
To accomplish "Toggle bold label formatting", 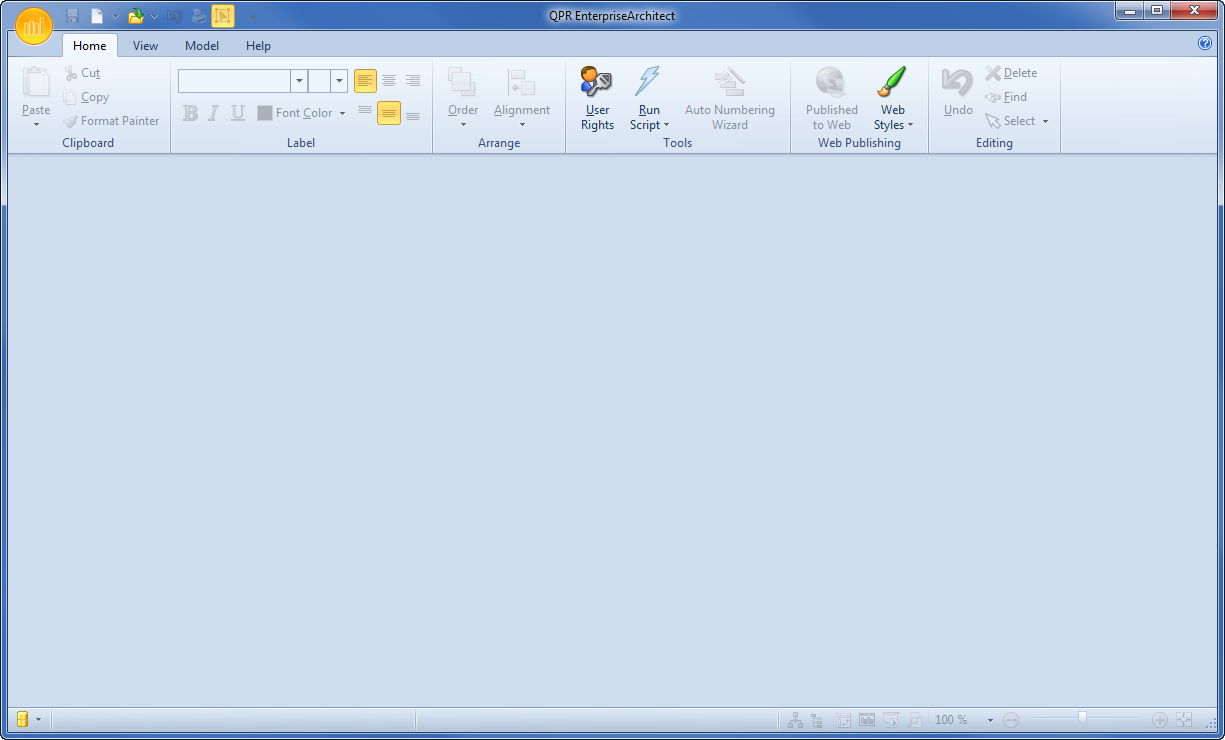I will [x=189, y=113].
